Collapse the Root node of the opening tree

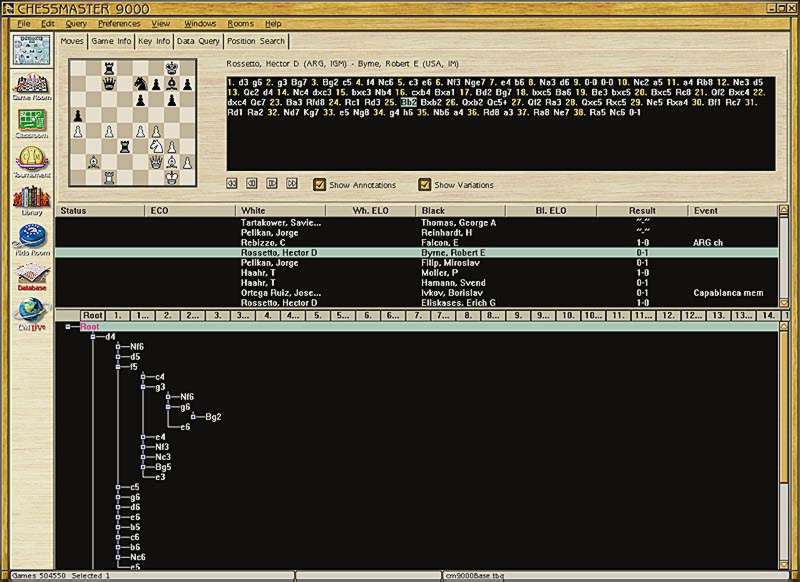click(x=68, y=326)
